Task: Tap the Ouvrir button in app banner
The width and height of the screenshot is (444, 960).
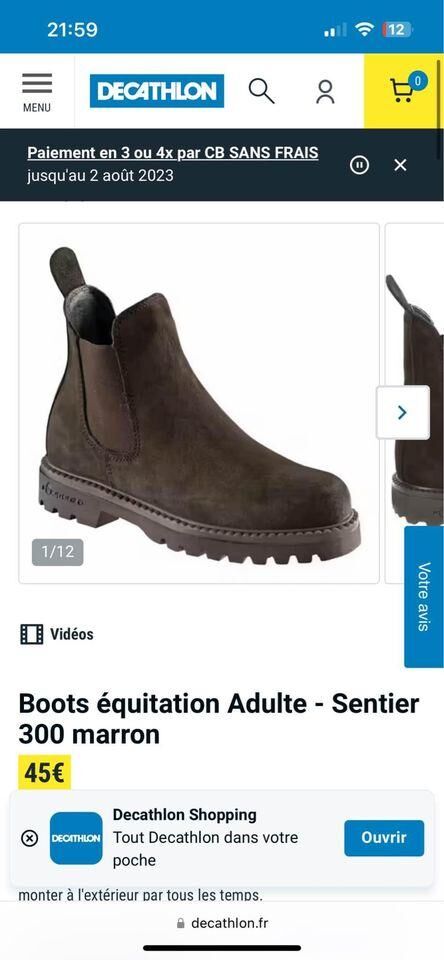Action: (384, 838)
